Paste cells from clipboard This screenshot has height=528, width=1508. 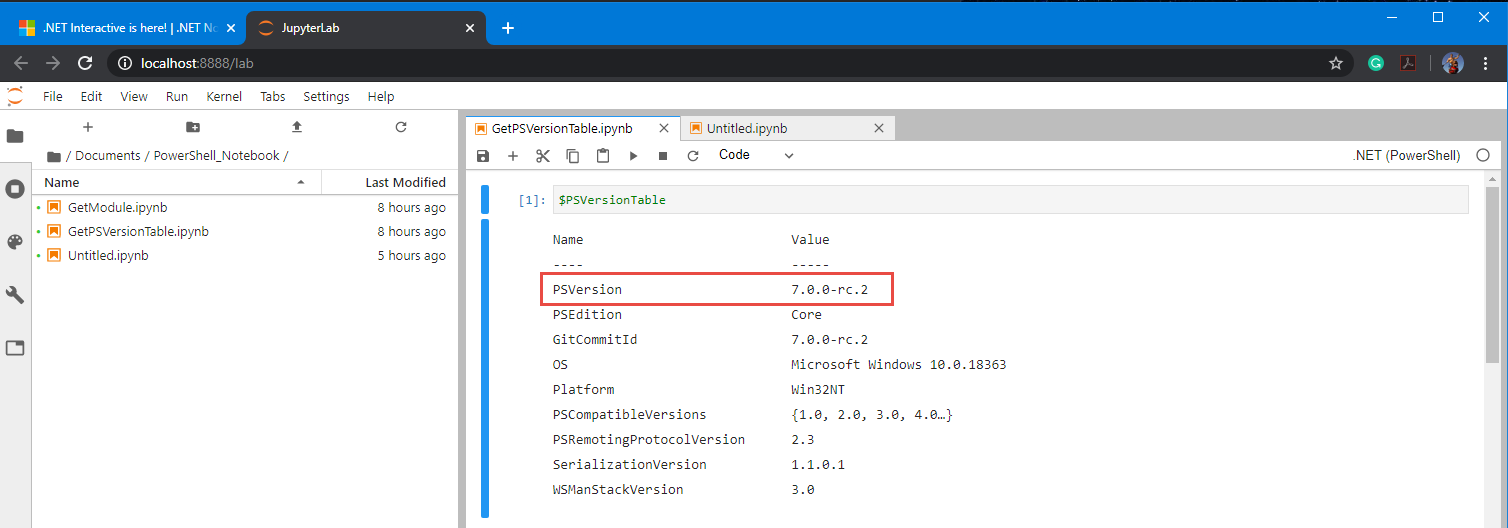pos(603,156)
